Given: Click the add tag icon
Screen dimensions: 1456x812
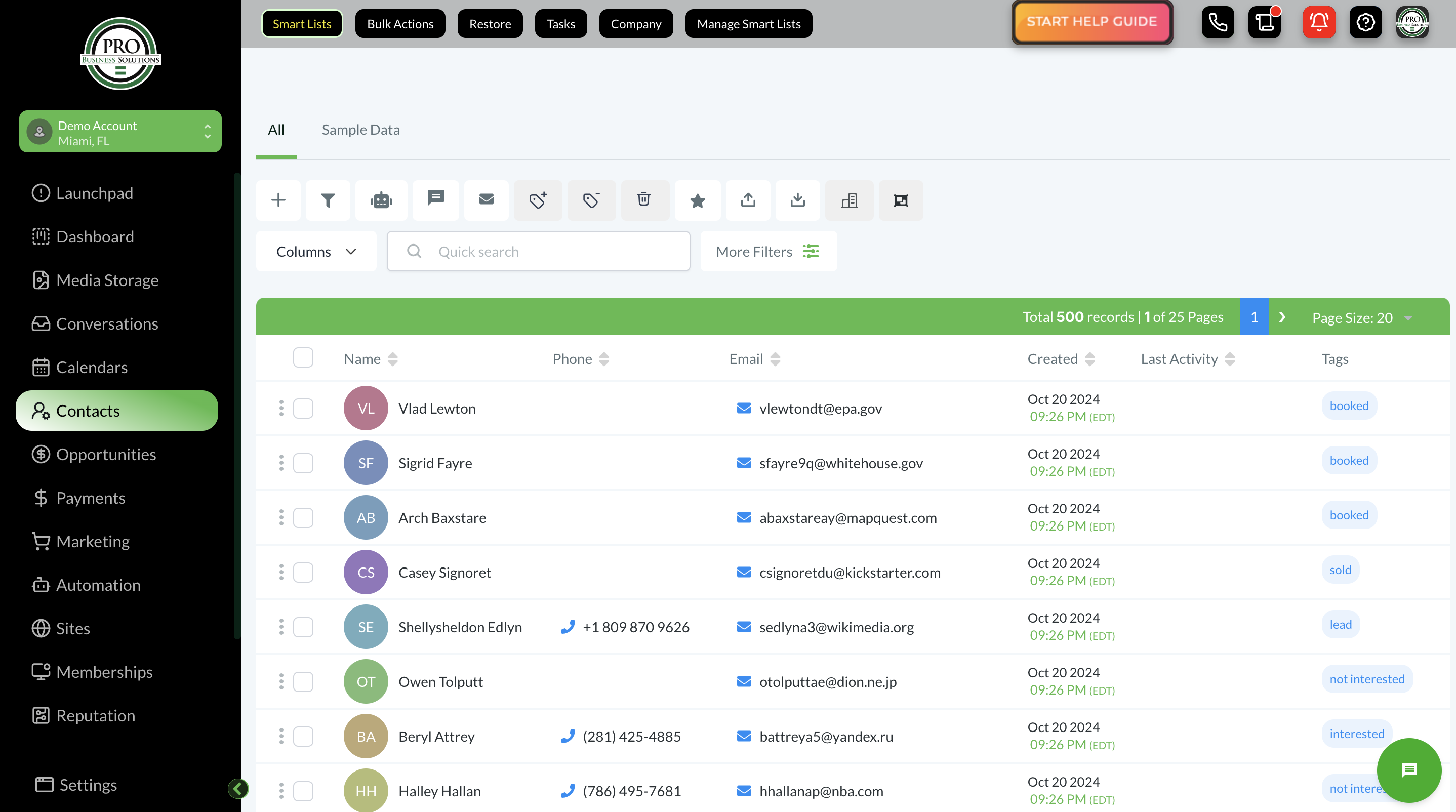Looking at the screenshot, I should coord(538,200).
